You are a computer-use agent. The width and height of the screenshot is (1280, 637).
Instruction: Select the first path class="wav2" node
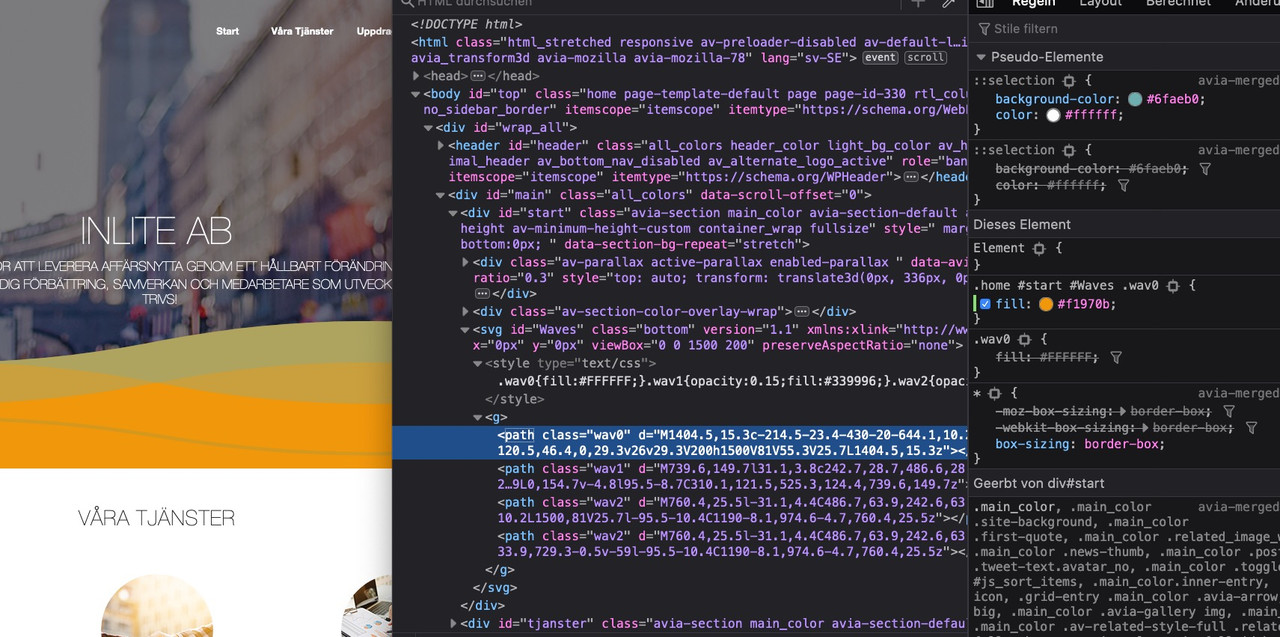click(x=732, y=511)
